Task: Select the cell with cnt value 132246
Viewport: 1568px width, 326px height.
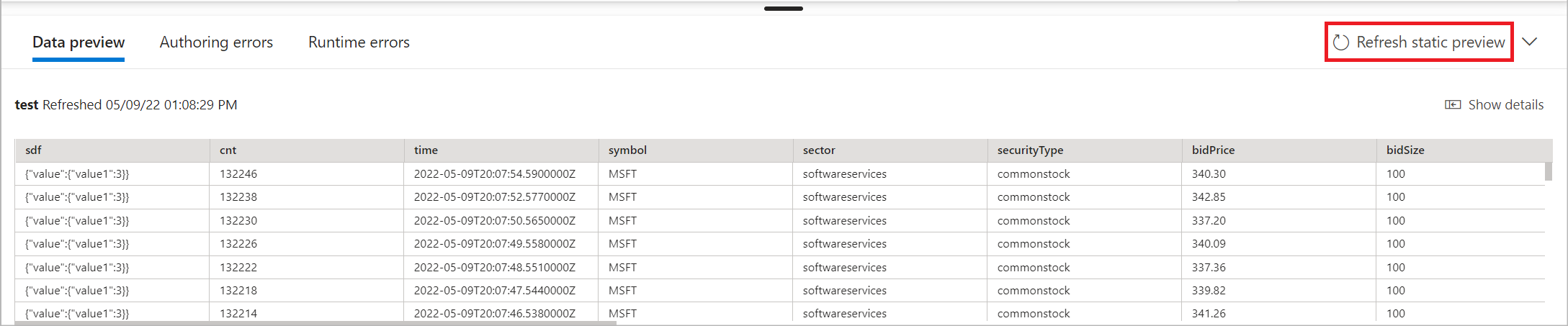Action: (307, 174)
